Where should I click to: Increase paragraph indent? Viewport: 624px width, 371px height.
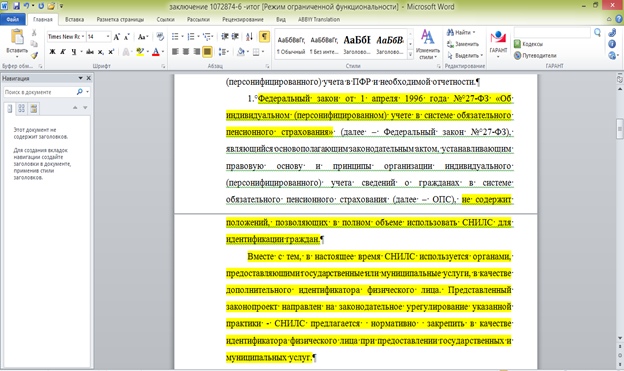235,37
